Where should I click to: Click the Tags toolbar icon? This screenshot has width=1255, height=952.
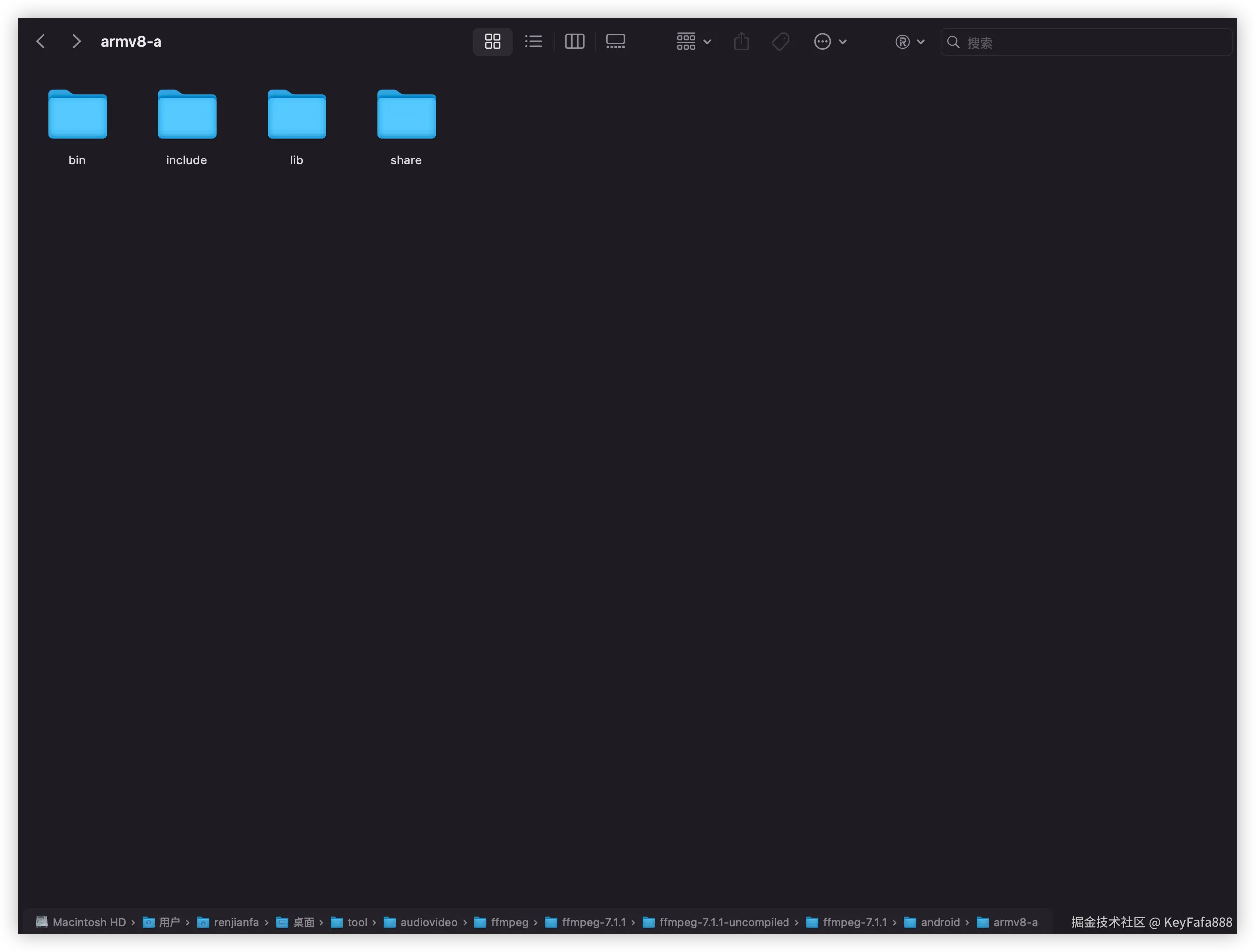pos(780,41)
